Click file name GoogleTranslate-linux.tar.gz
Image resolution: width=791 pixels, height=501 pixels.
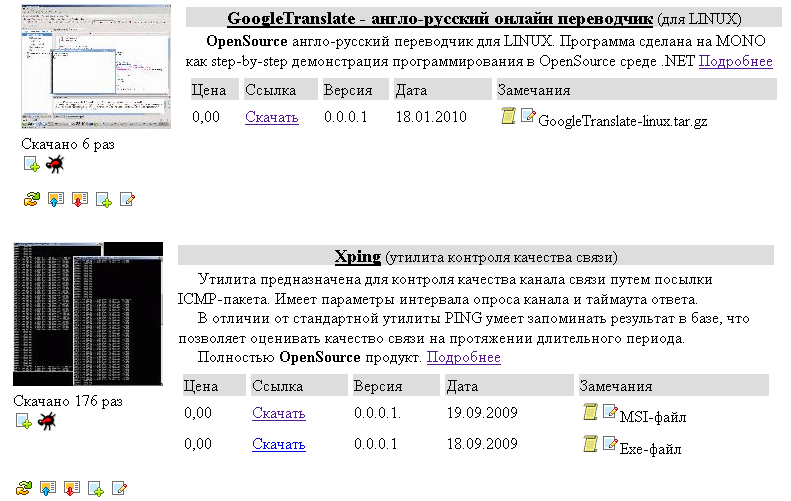pos(623,121)
